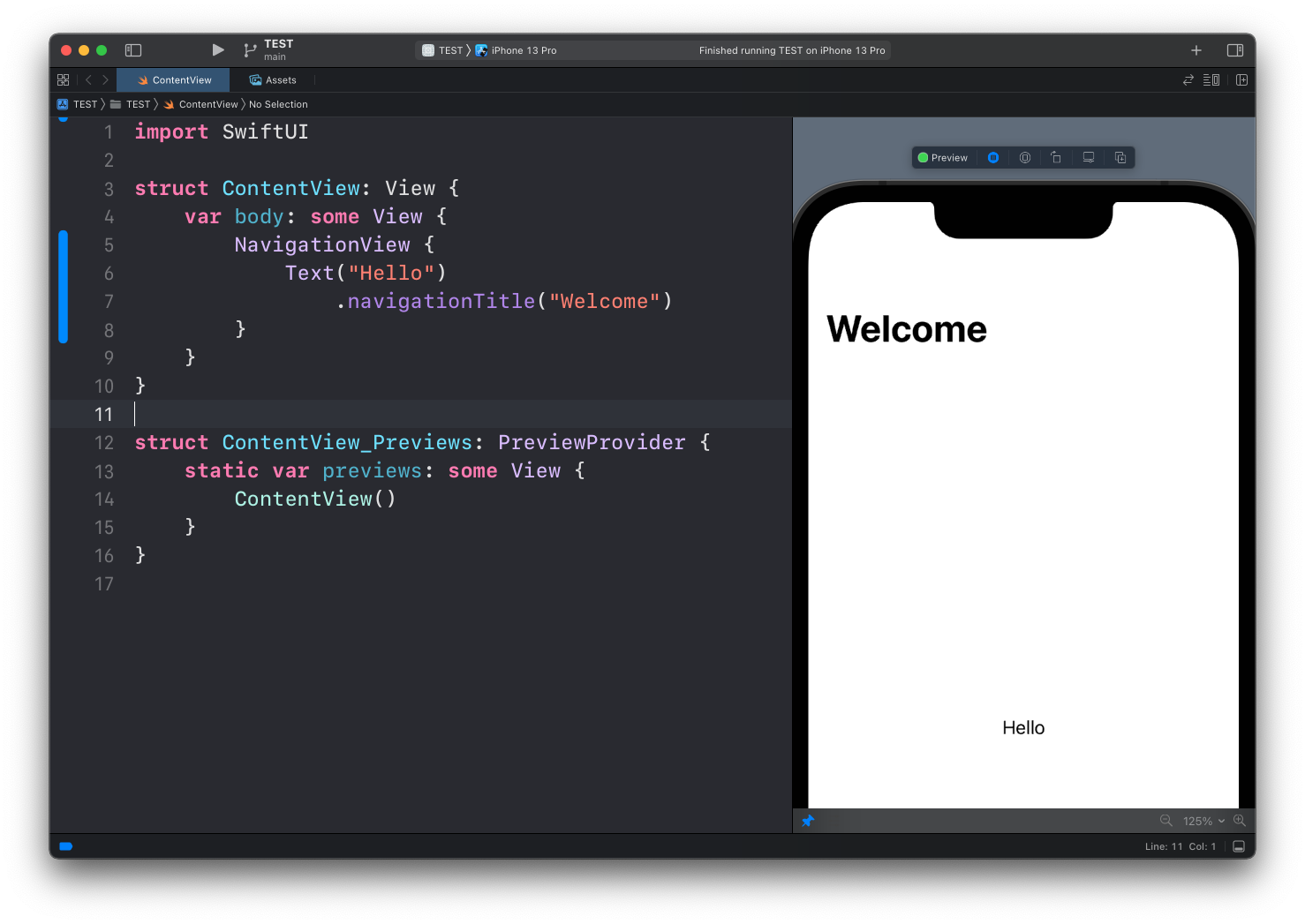Image resolution: width=1305 pixels, height=924 pixels.
Task: Open the related items grid menu
Action: pos(63,79)
